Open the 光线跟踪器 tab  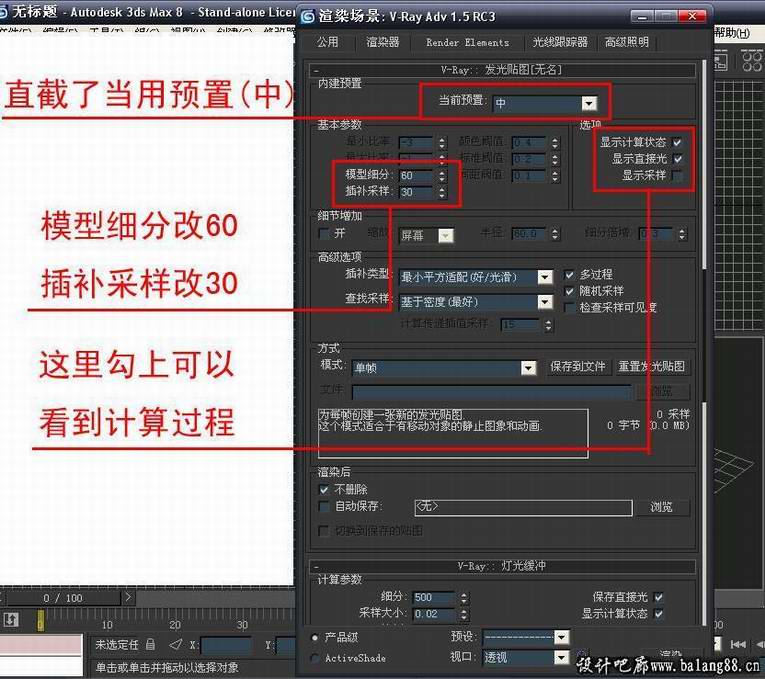[560, 42]
